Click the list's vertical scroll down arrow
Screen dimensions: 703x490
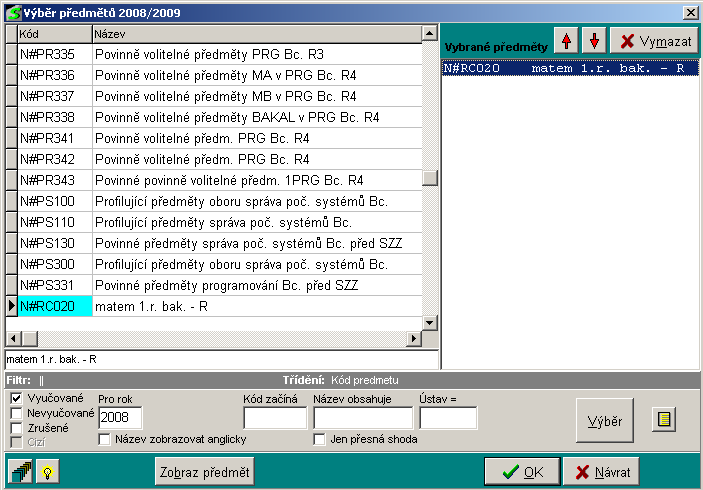tap(430, 323)
